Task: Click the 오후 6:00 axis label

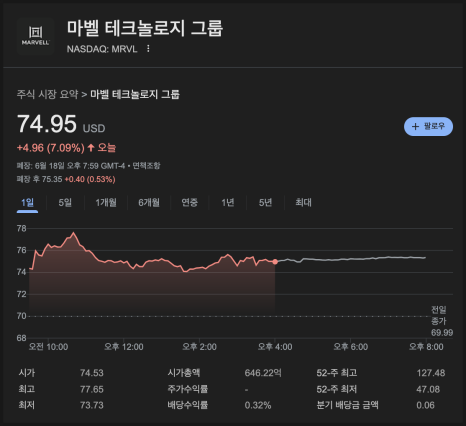Action: click(x=351, y=347)
